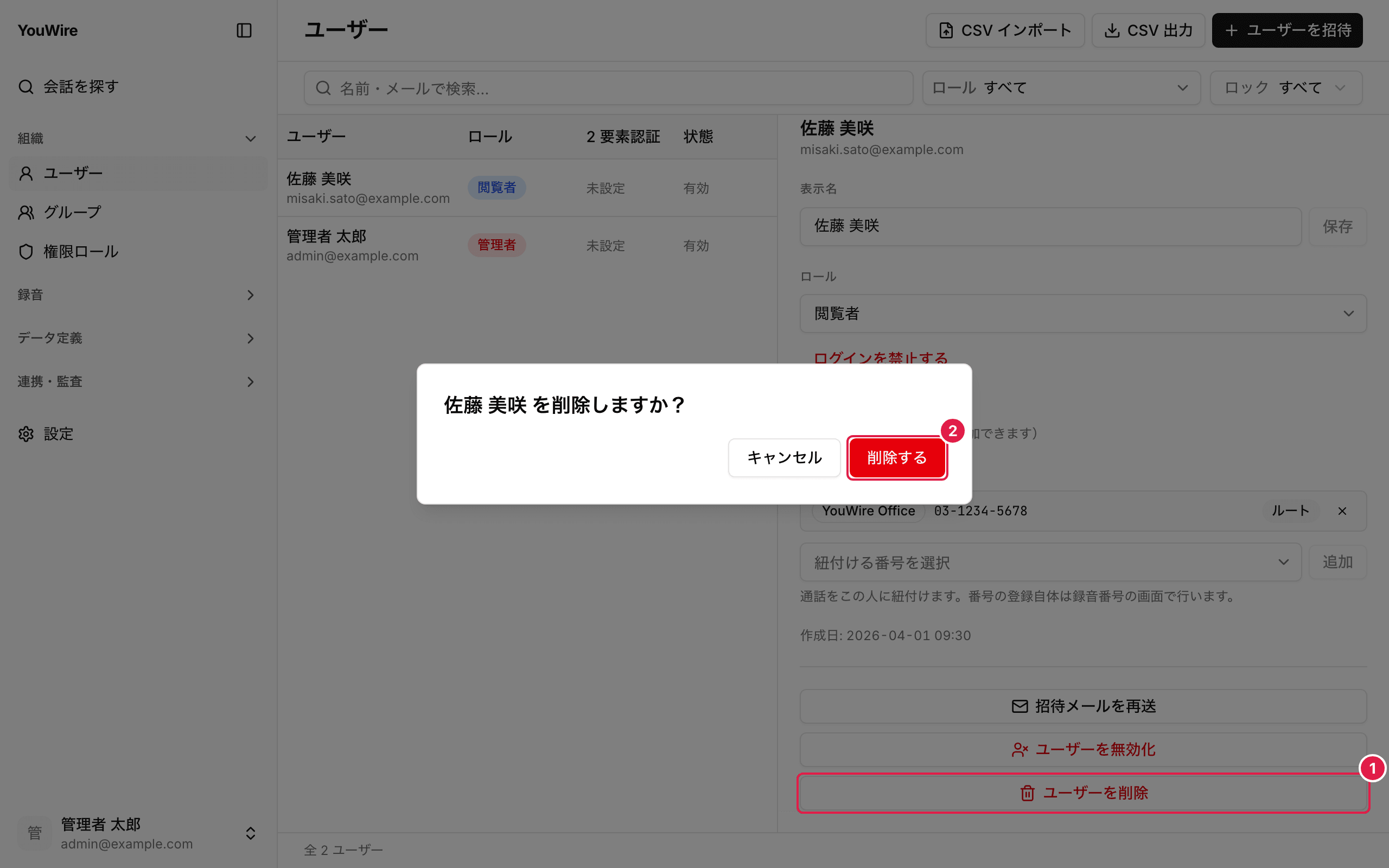Image resolution: width=1389 pixels, height=868 pixels.
Task: Click the 管 avatar at bottom left
Action: click(34, 834)
